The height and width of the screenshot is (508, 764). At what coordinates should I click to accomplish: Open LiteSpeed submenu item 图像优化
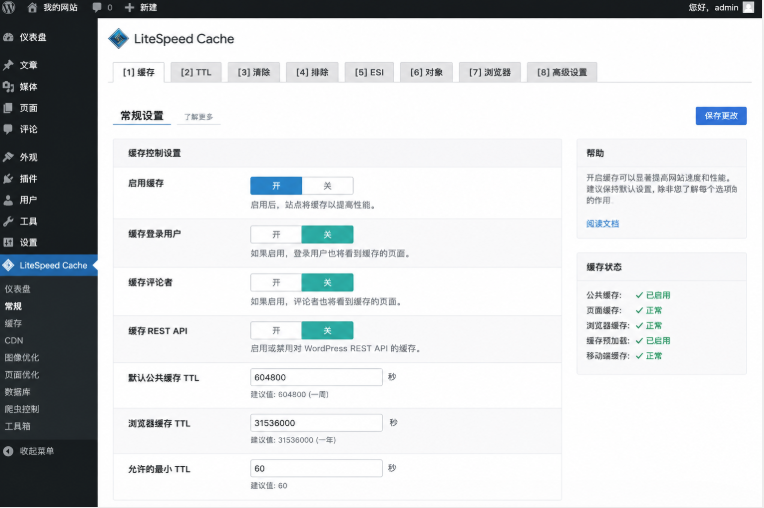coord(22,357)
